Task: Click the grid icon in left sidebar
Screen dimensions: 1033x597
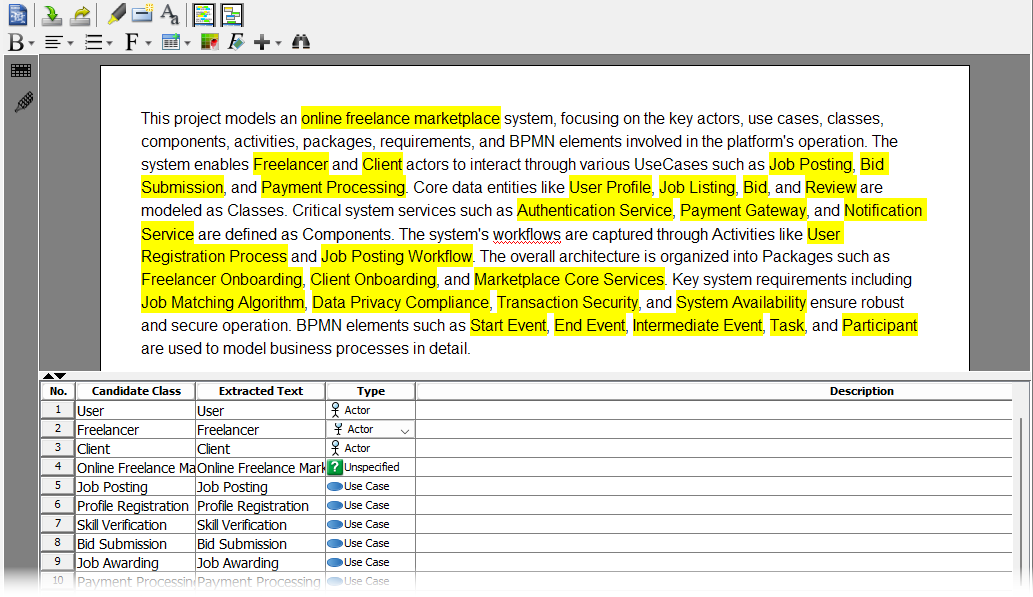Action: coord(21,71)
